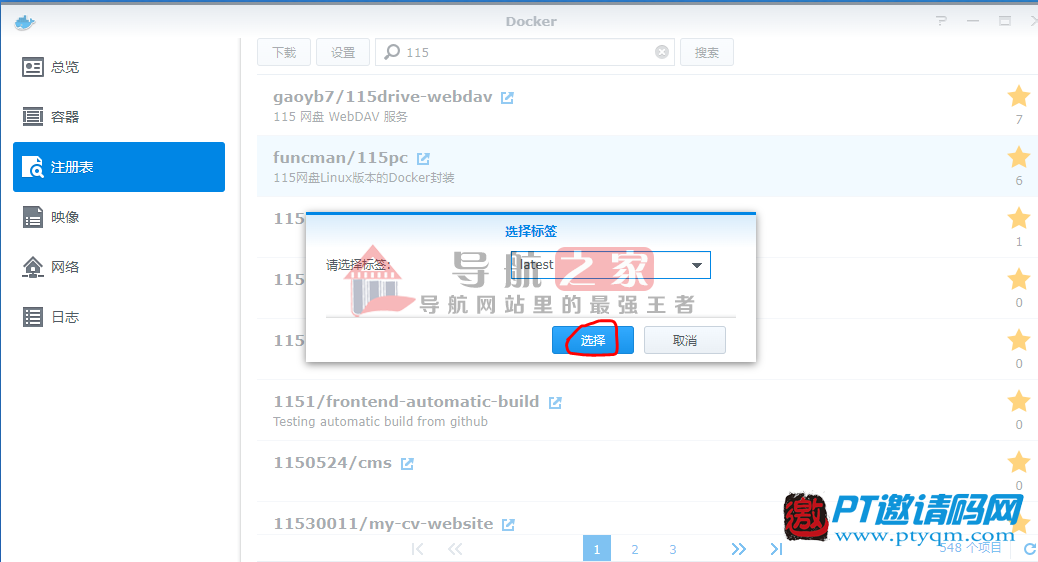Go to 容器 containers section
Image resolution: width=1038 pixels, height=562 pixels.
point(119,117)
